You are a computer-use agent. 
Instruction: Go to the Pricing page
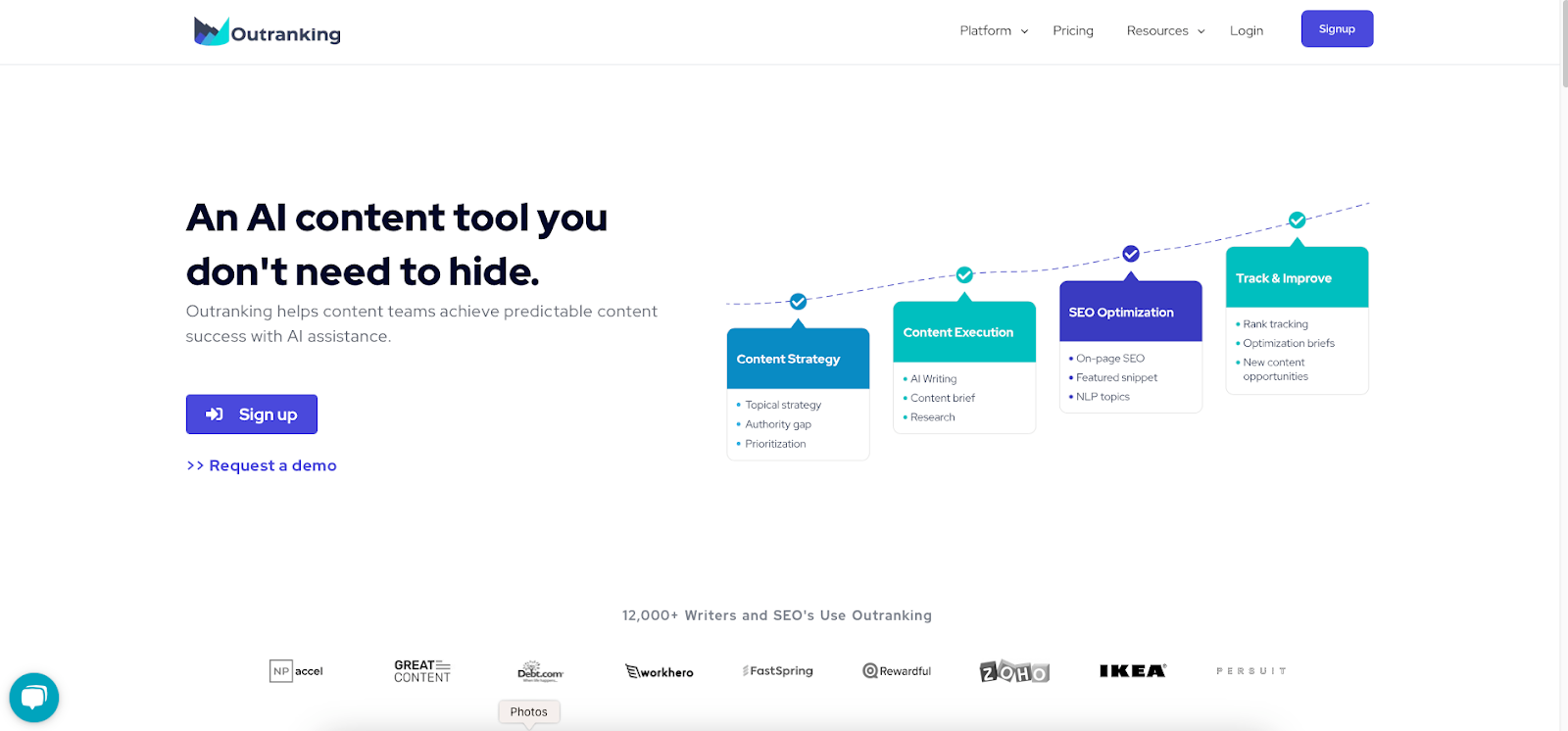pyautogui.click(x=1073, y=30)
